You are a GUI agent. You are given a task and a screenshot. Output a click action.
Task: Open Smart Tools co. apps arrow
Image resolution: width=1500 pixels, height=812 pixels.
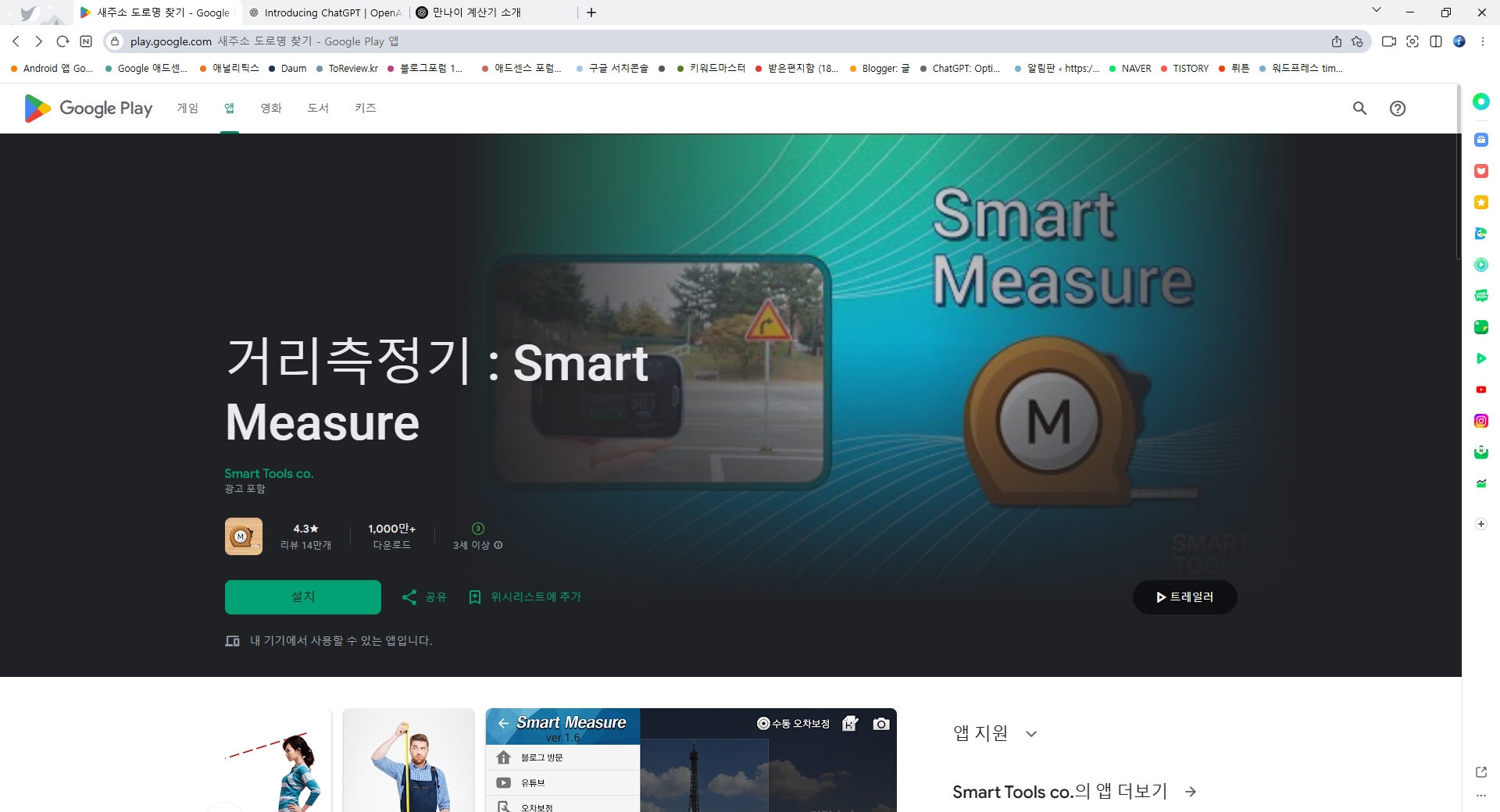[1189, 792]
